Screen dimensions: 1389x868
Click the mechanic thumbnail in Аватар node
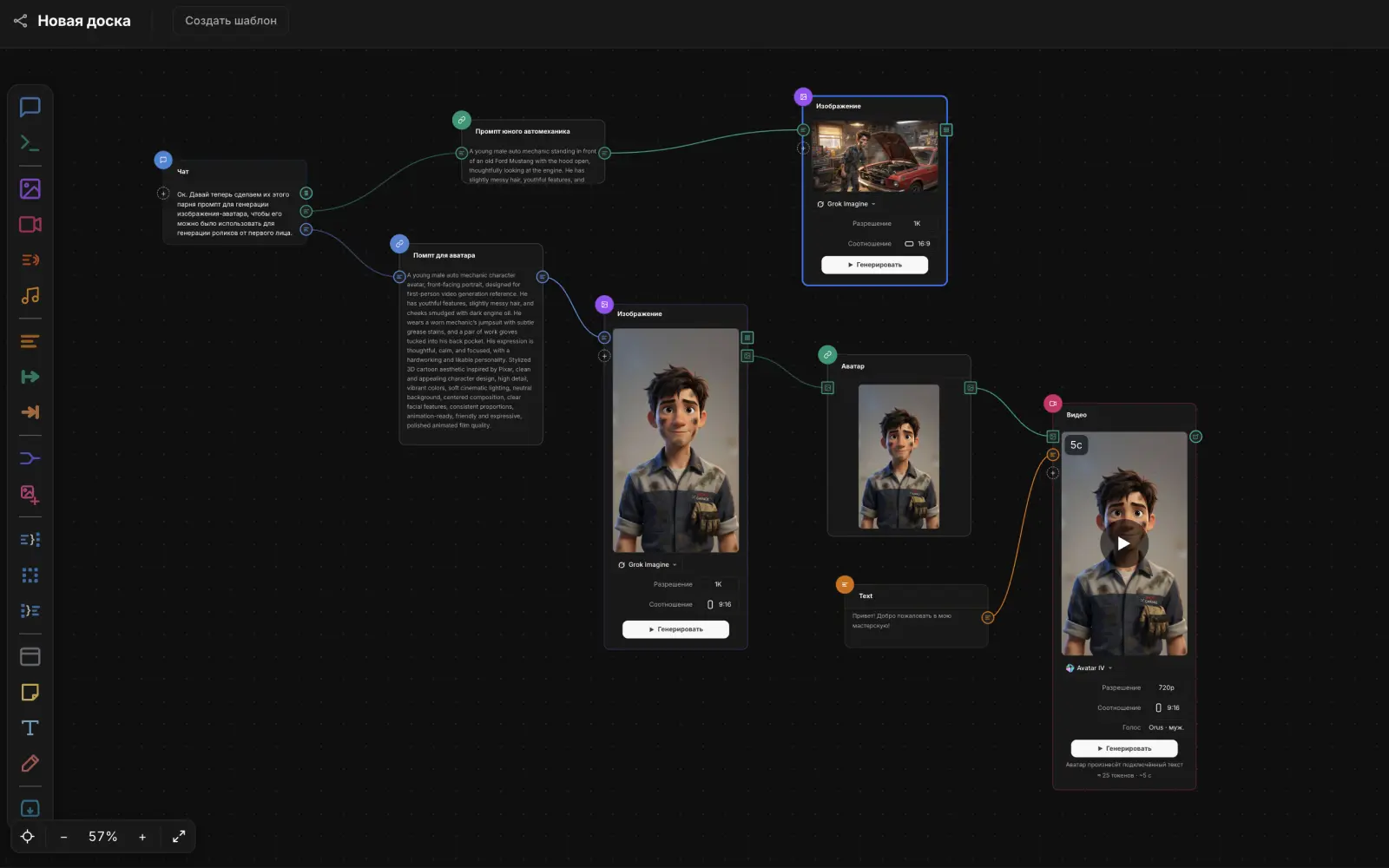coord(899,457)
